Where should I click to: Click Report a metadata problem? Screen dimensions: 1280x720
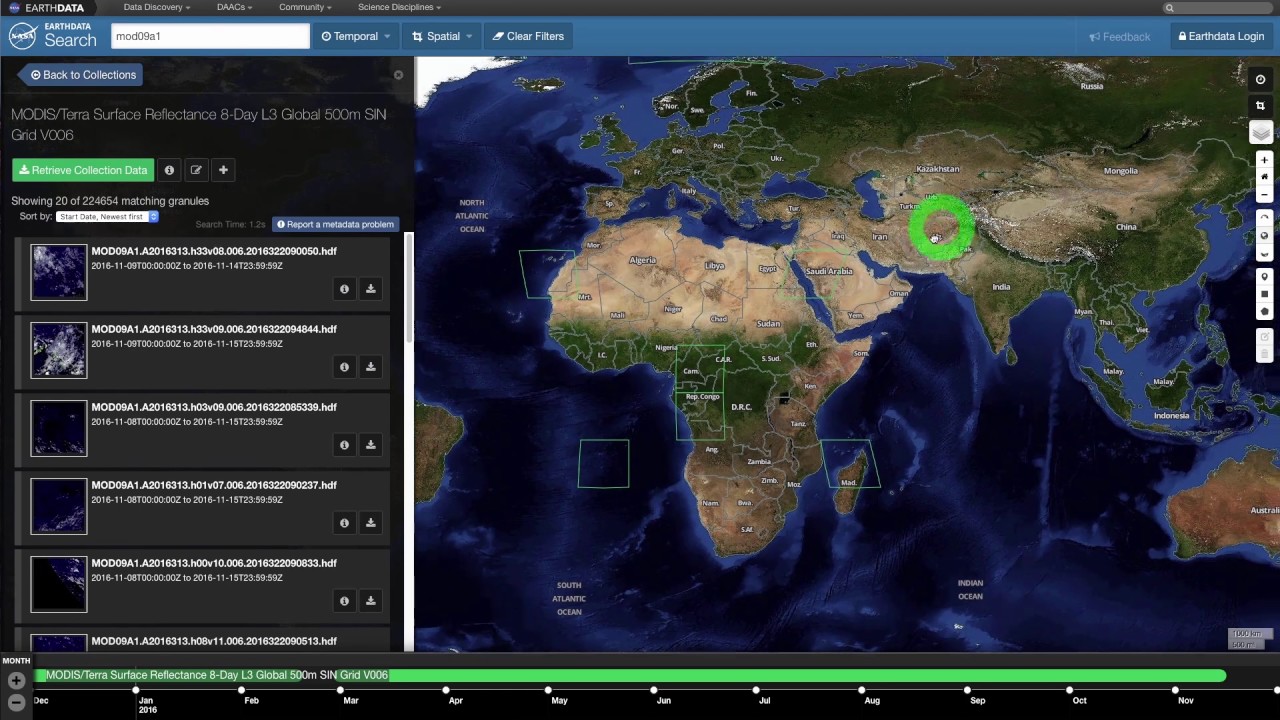(335, 224)
